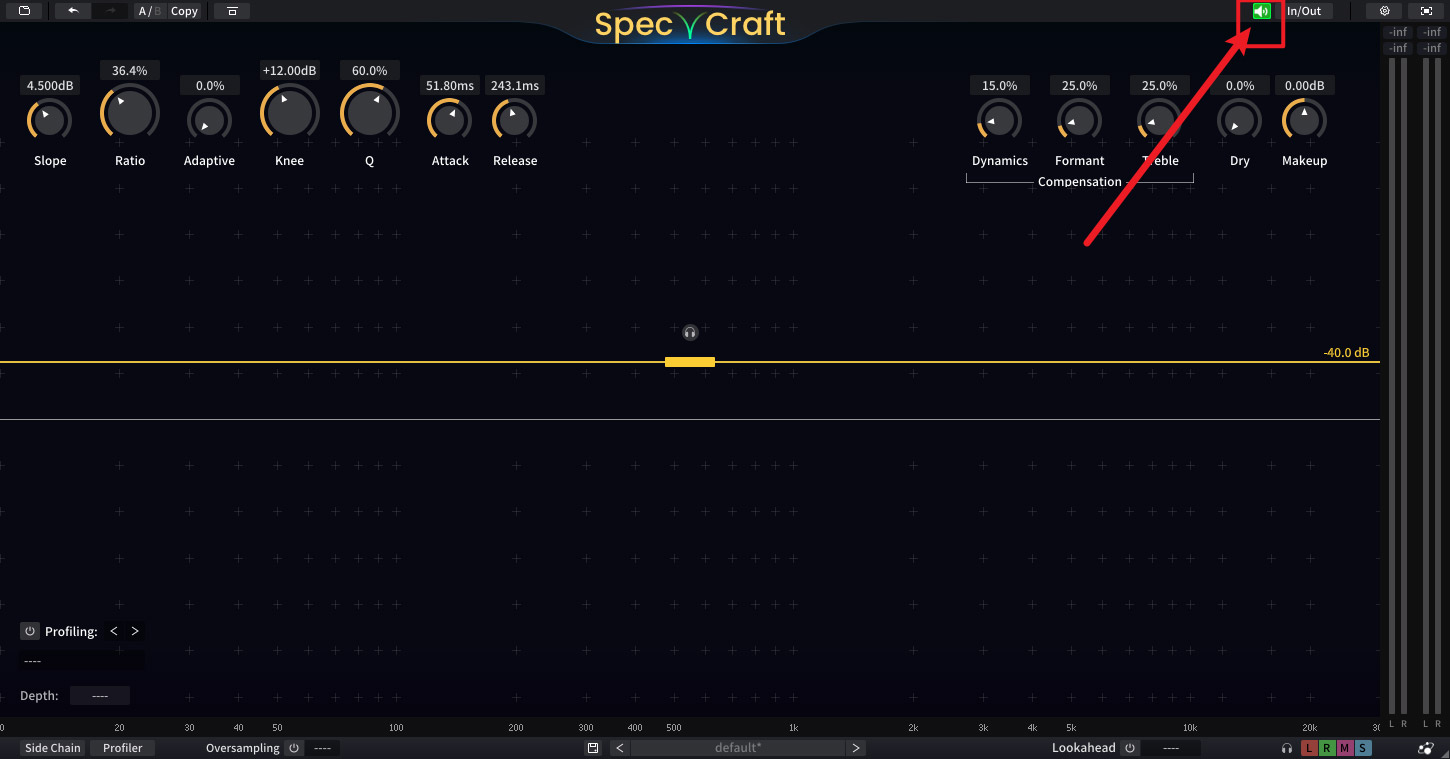The width and height of the screenshot is (1450, 759).
Task: Click the Dry knob
Action: pyautogui.click(x=1240, y=121)
